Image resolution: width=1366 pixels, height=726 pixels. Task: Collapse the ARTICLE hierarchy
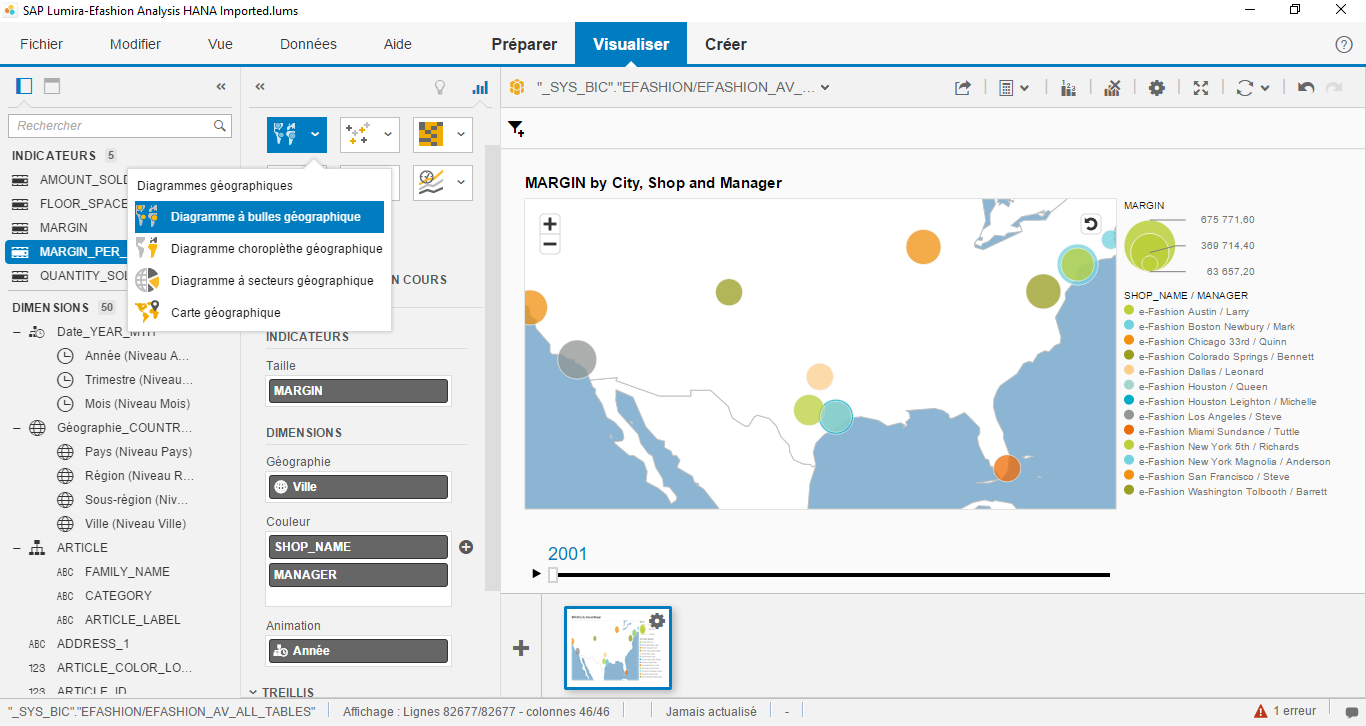[x=17, y=548]
